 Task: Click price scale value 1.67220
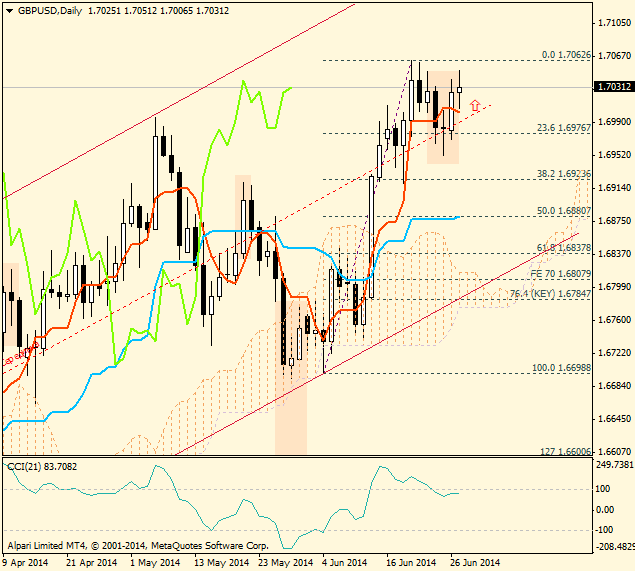click(x=614, y=353)
